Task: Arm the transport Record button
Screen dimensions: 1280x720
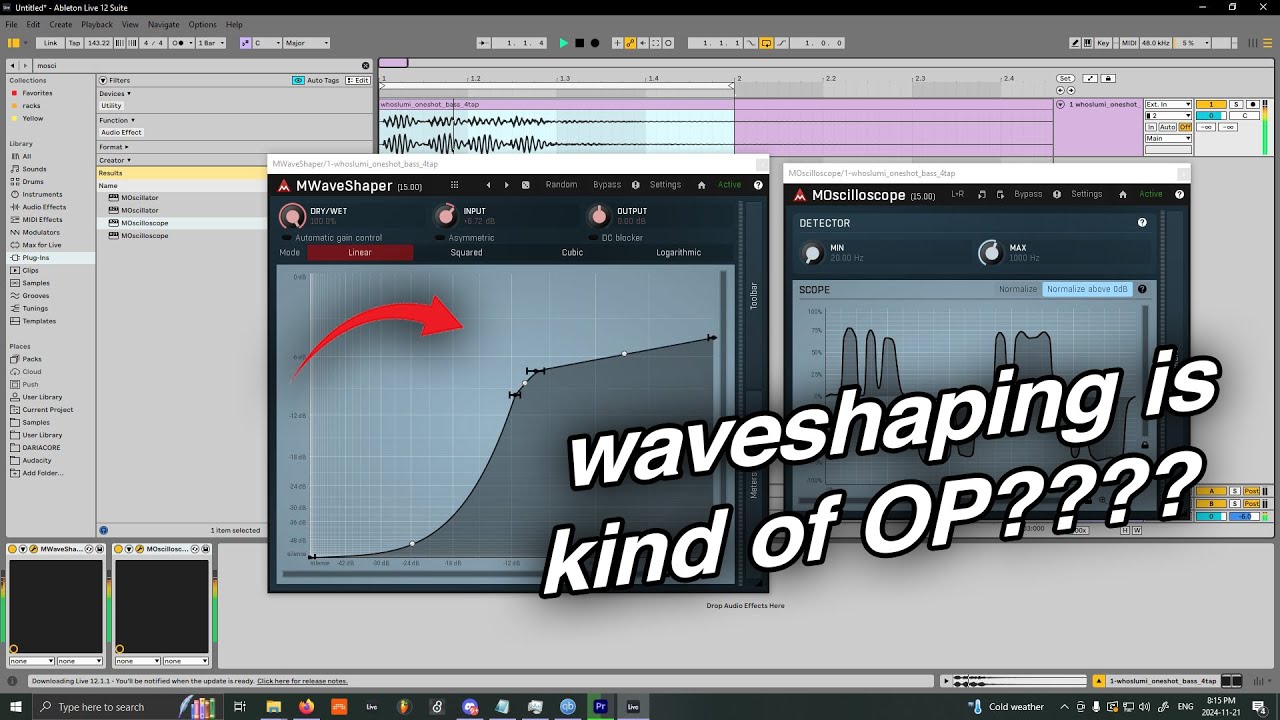Action: click(x=595, y=43)
